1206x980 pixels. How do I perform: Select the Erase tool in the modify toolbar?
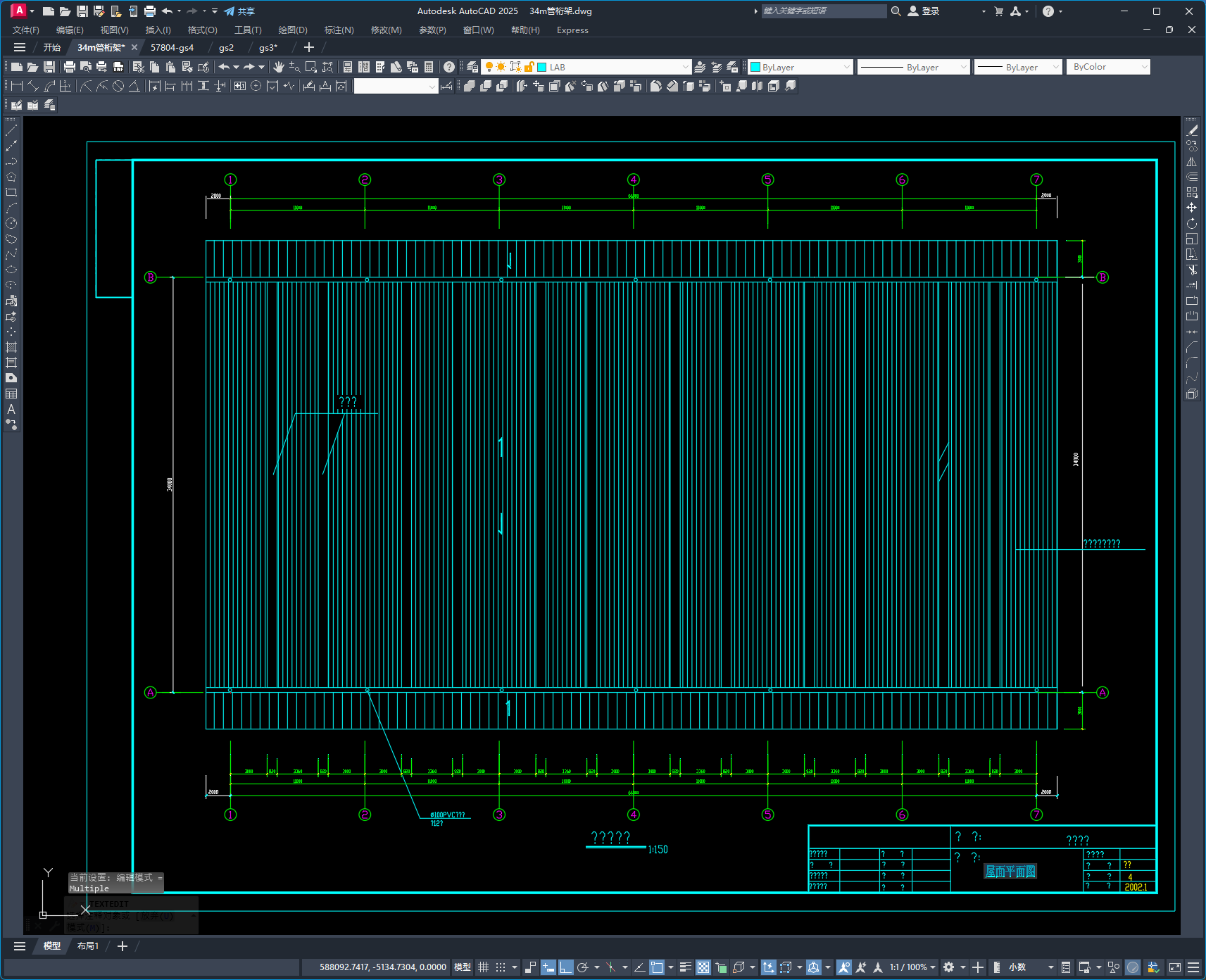1192,130
